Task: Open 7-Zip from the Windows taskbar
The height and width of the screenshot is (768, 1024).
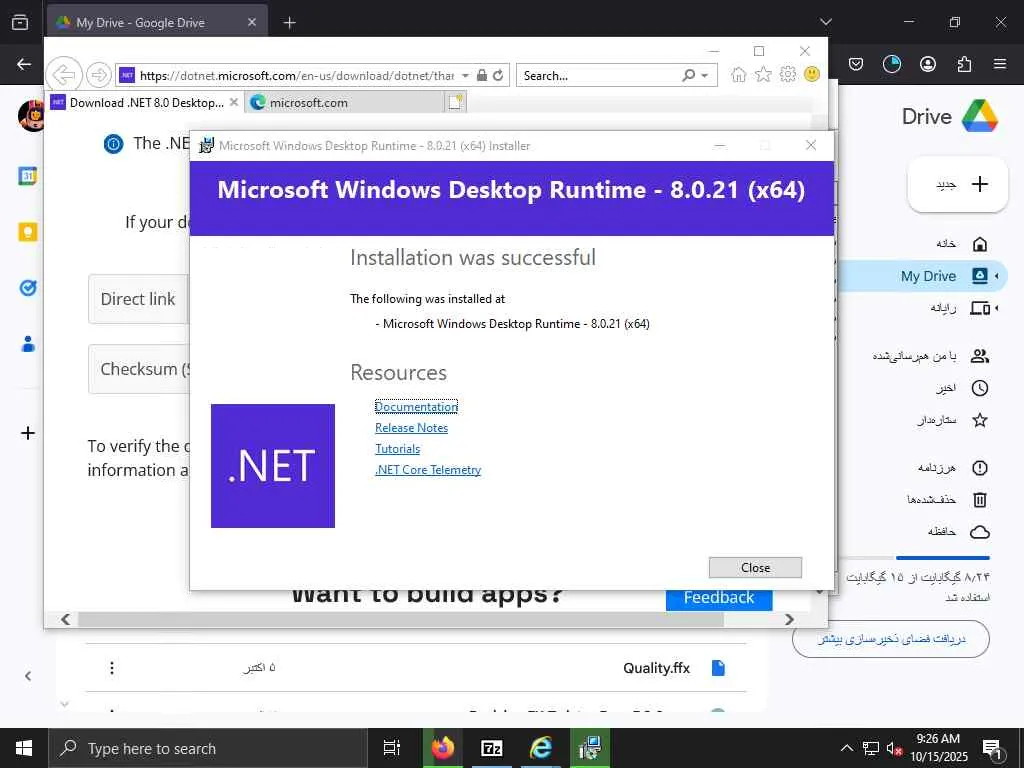Action: (492, 748)
